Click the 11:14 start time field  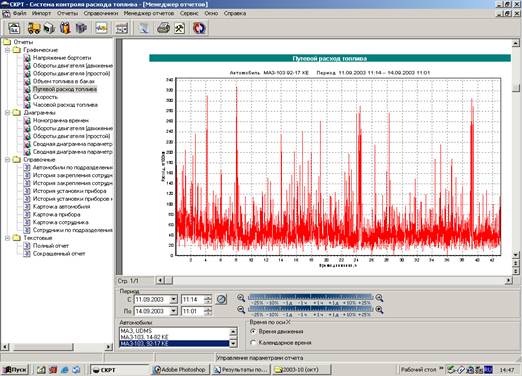click(192, 299)
